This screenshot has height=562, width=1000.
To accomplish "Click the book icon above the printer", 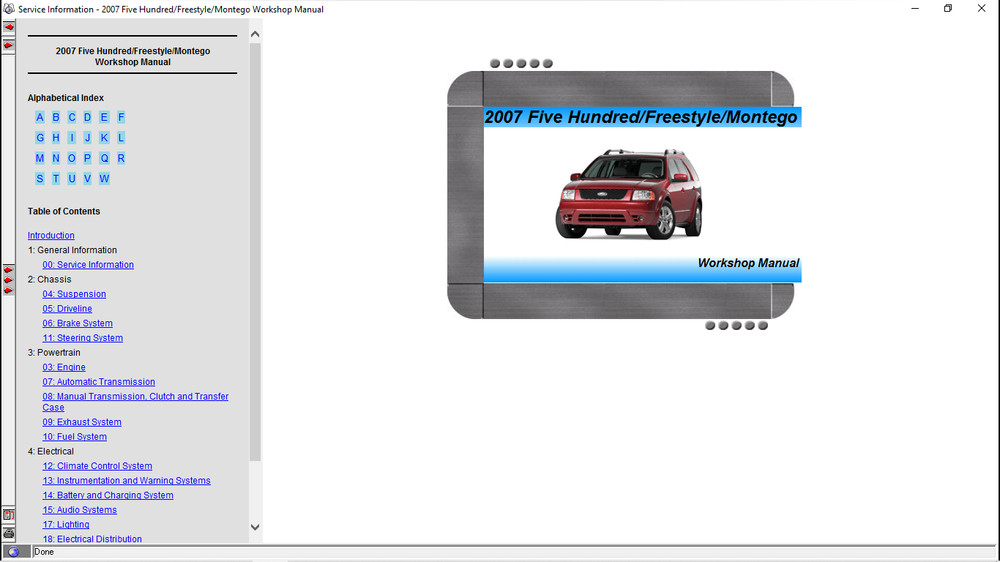I will tap(9, 515).
